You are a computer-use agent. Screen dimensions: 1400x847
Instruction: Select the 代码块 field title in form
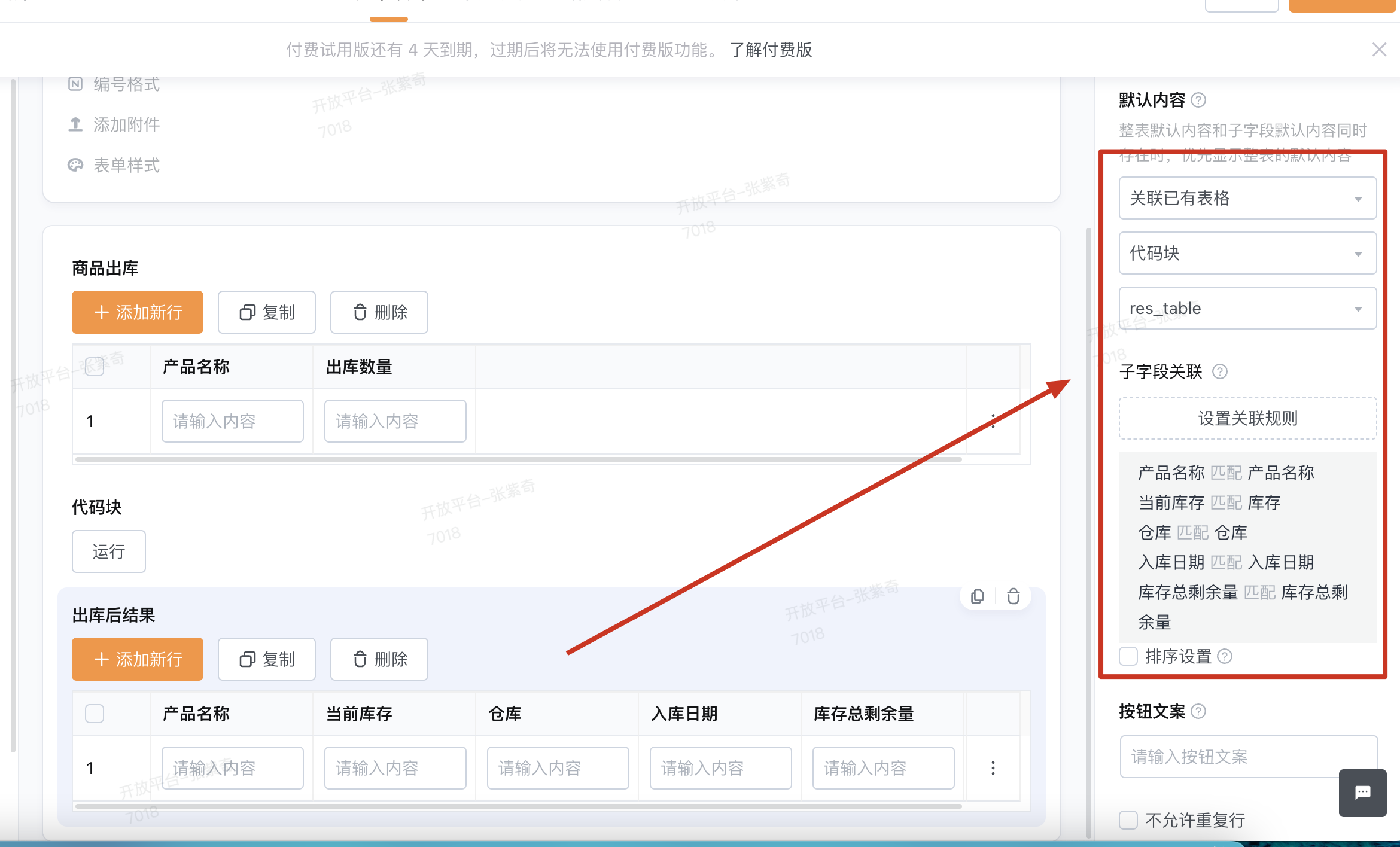click(x=97, y=507)
